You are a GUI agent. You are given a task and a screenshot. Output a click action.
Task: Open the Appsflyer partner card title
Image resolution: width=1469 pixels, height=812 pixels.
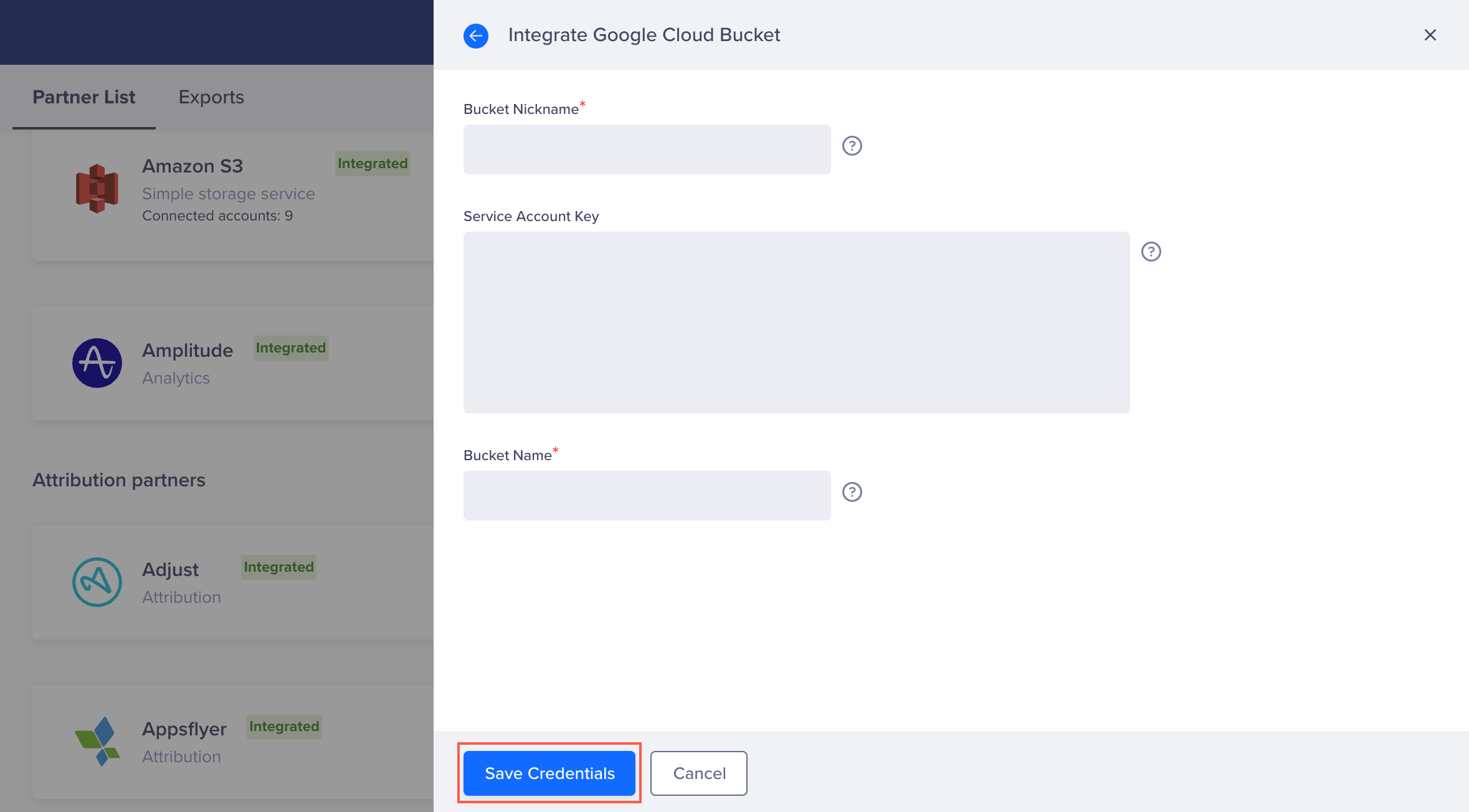click(184, 729)
